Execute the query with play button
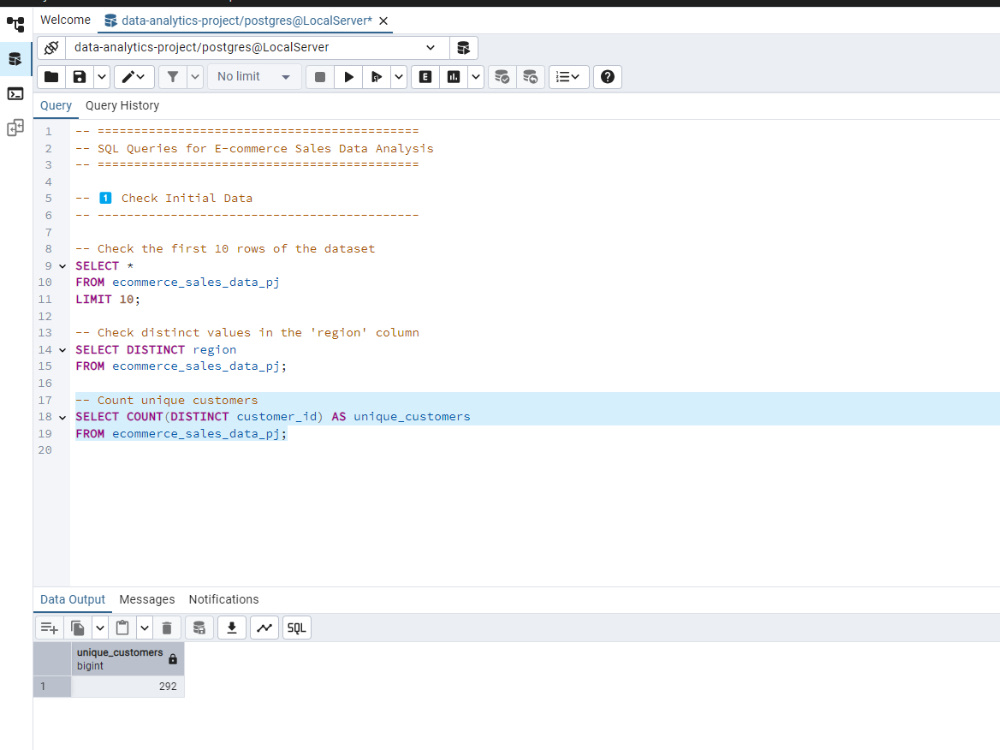 (x=348, y=77)
